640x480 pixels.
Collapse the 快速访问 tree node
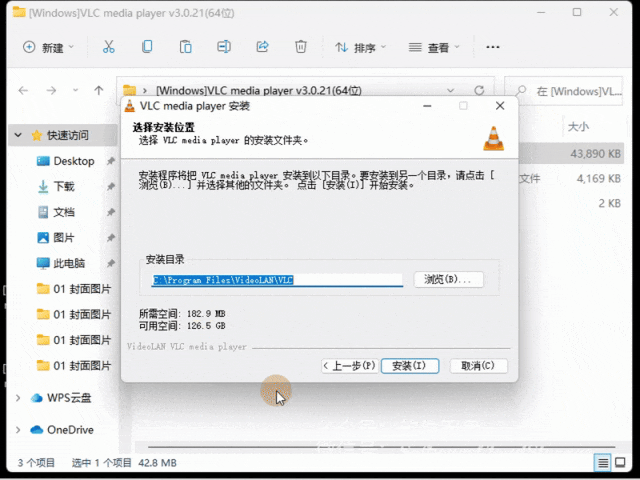click(18, 135)
